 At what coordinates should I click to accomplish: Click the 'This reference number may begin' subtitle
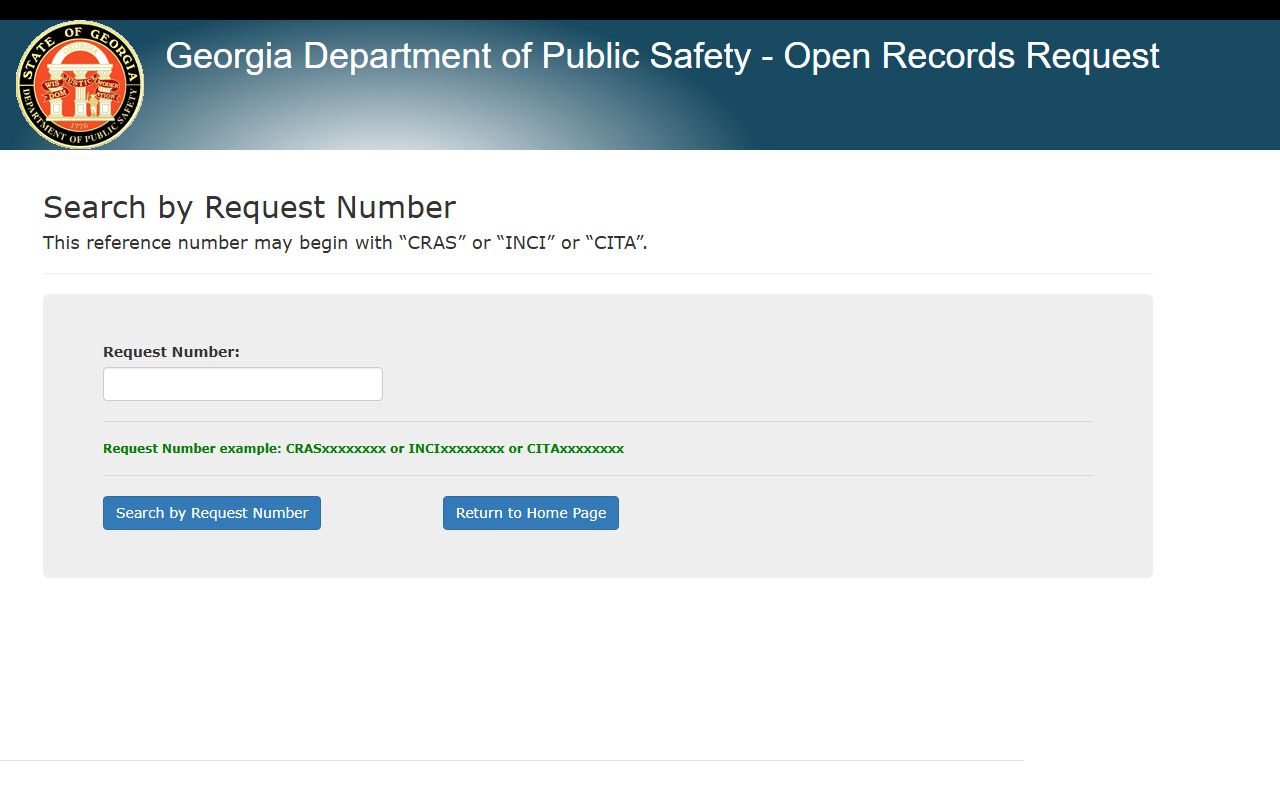point(218,243)
